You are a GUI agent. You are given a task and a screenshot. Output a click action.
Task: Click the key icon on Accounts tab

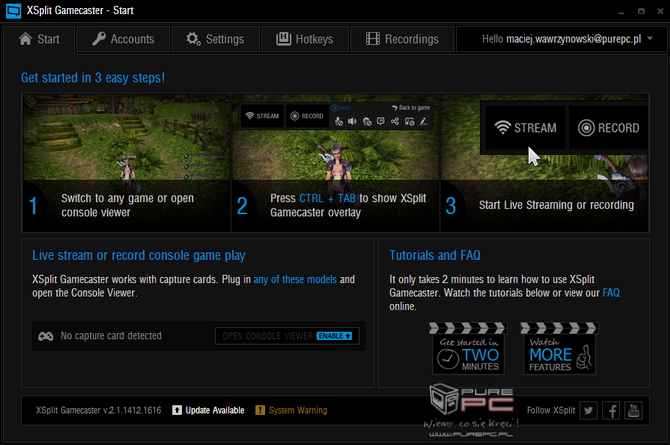pos(99,39)
